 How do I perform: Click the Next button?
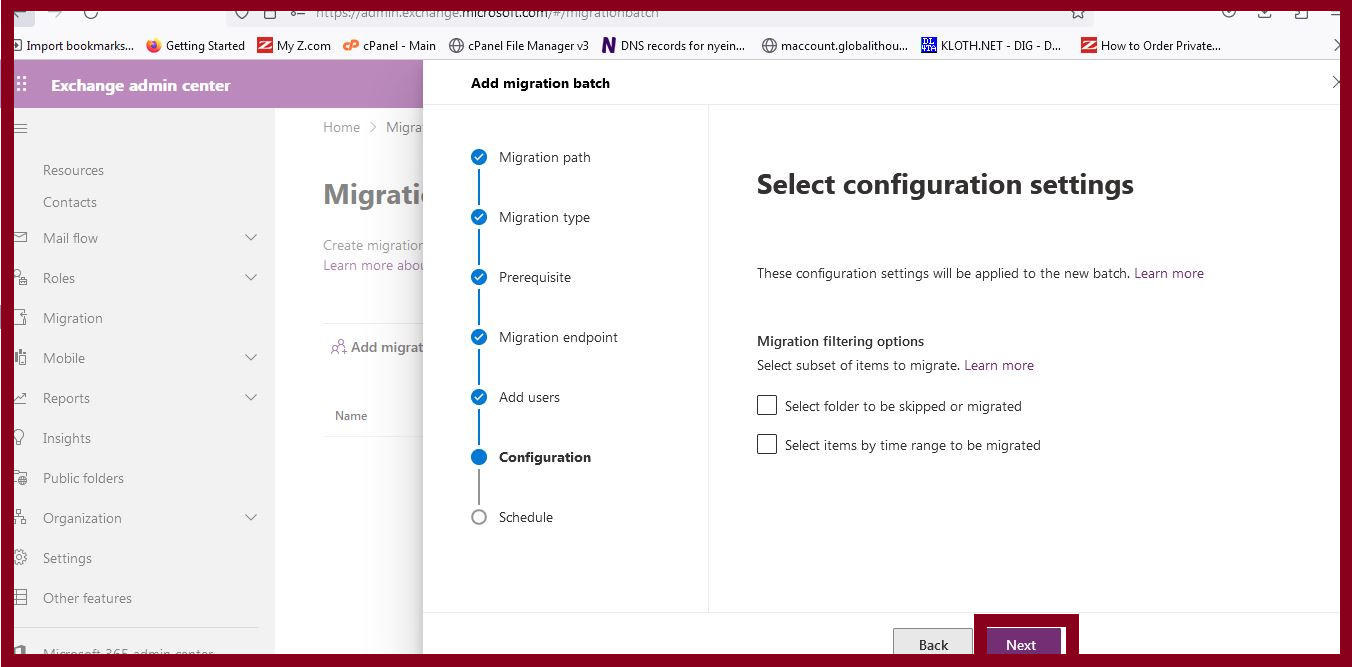point(1024,642)
